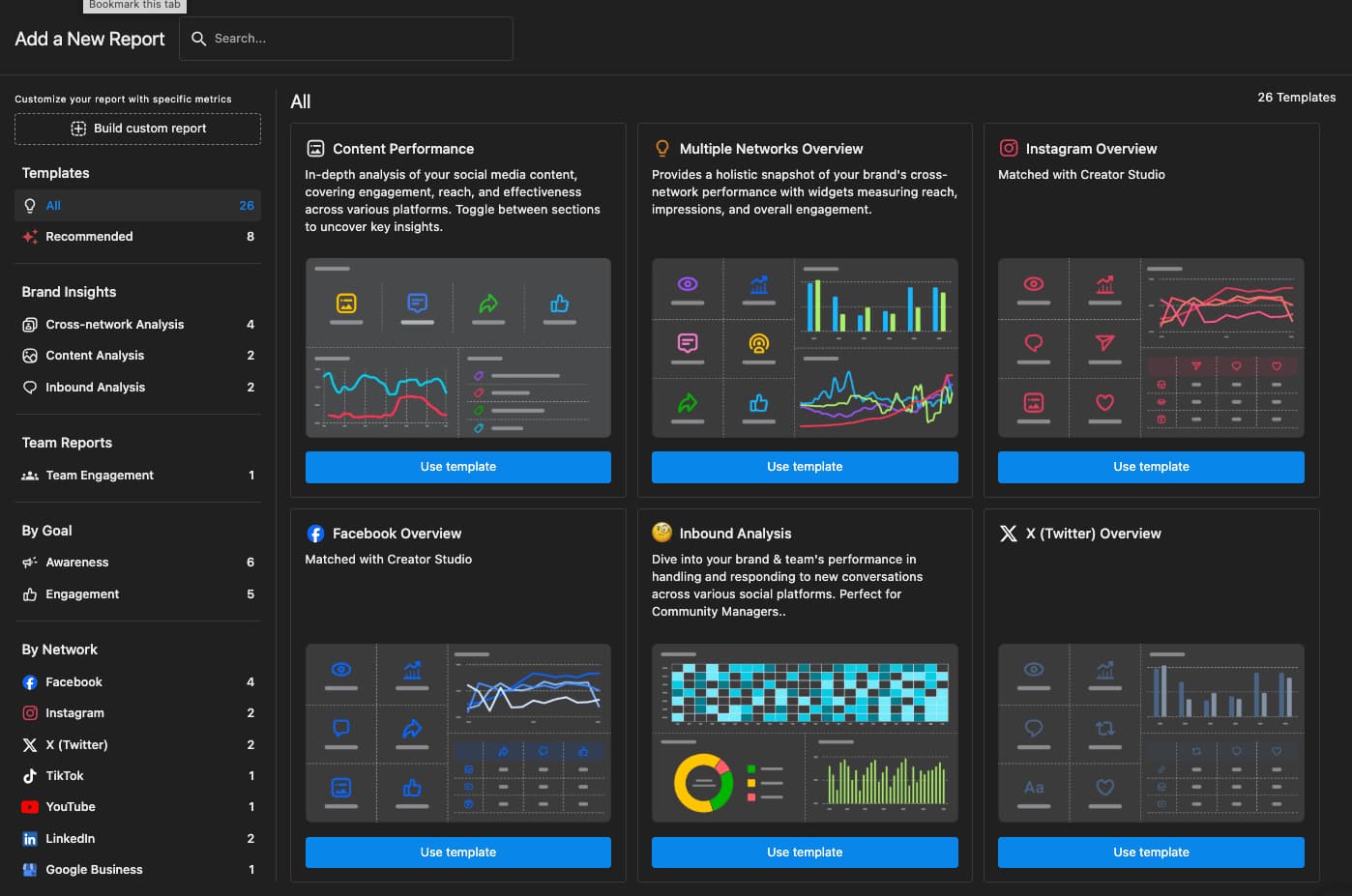This screenshot has width=1352, height=896.
Task: Click the Instagram icon on Instagram Overview card
Action: click(1009, 148)
